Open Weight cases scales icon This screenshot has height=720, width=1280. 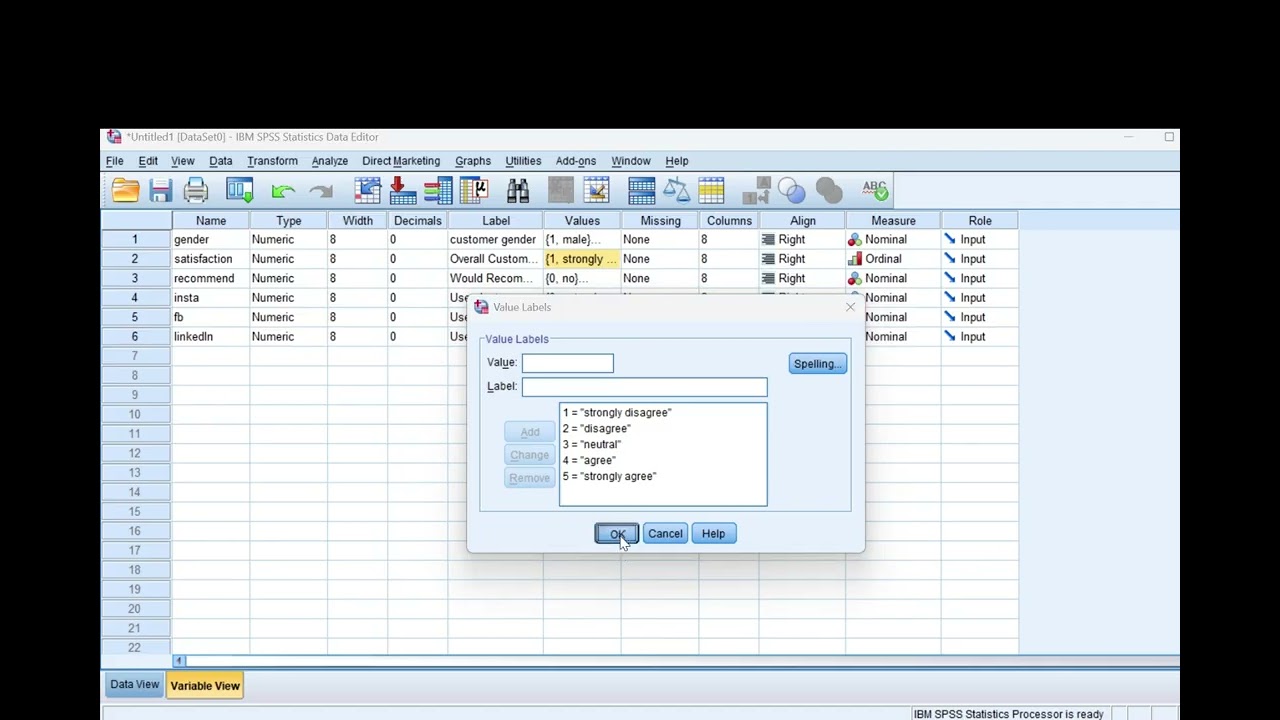coord(677,190)
